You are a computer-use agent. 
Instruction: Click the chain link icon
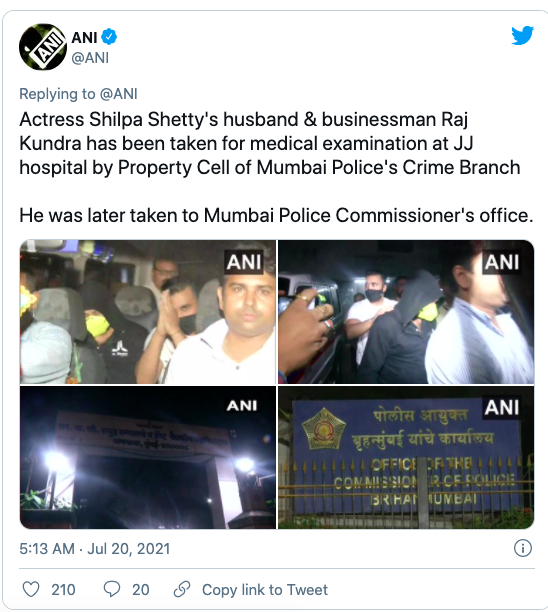pyautogui.click(x=182, y=589)
